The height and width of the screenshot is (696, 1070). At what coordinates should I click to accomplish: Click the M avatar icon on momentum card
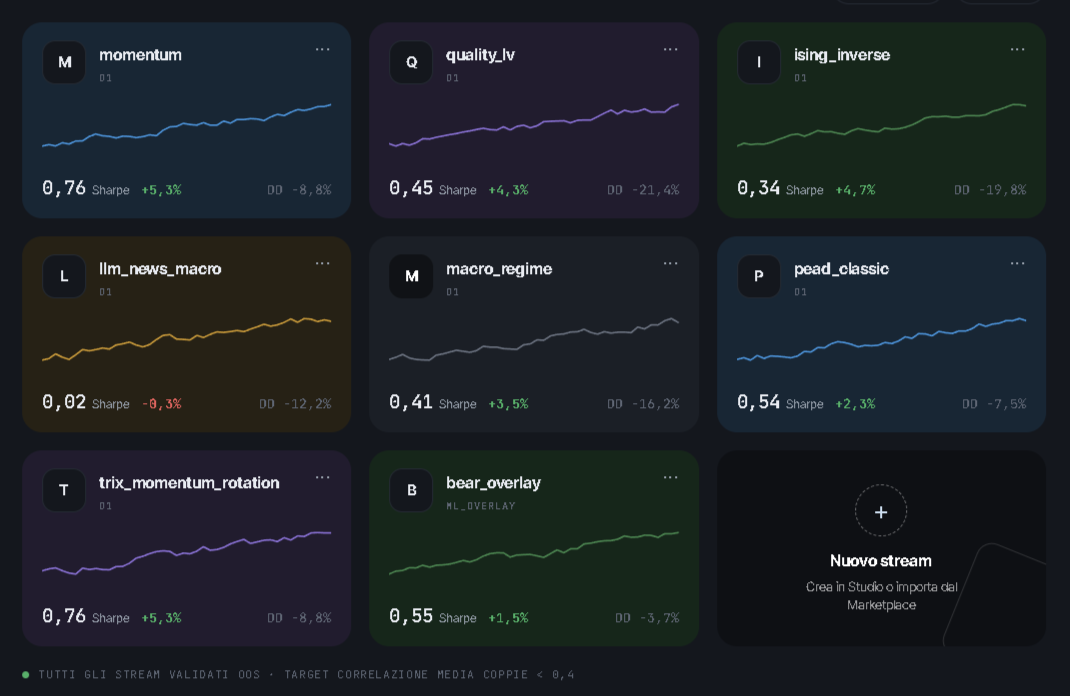click(64, 62)
